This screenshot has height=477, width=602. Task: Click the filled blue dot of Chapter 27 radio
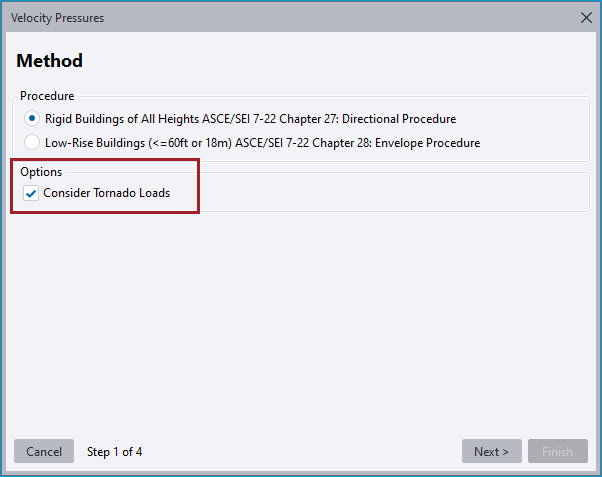tap(32, 118)
